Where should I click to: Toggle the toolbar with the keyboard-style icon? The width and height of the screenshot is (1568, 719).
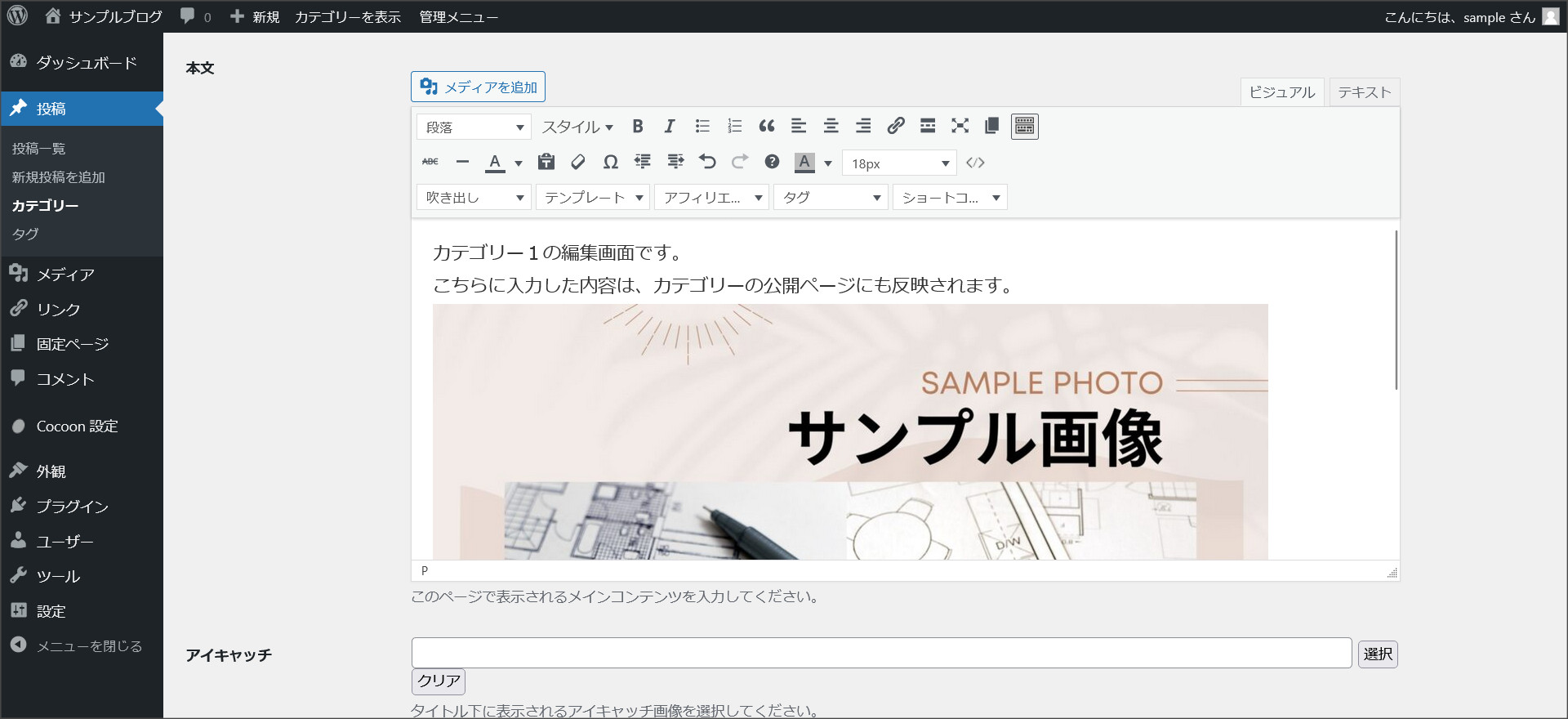pos(1024,127)
